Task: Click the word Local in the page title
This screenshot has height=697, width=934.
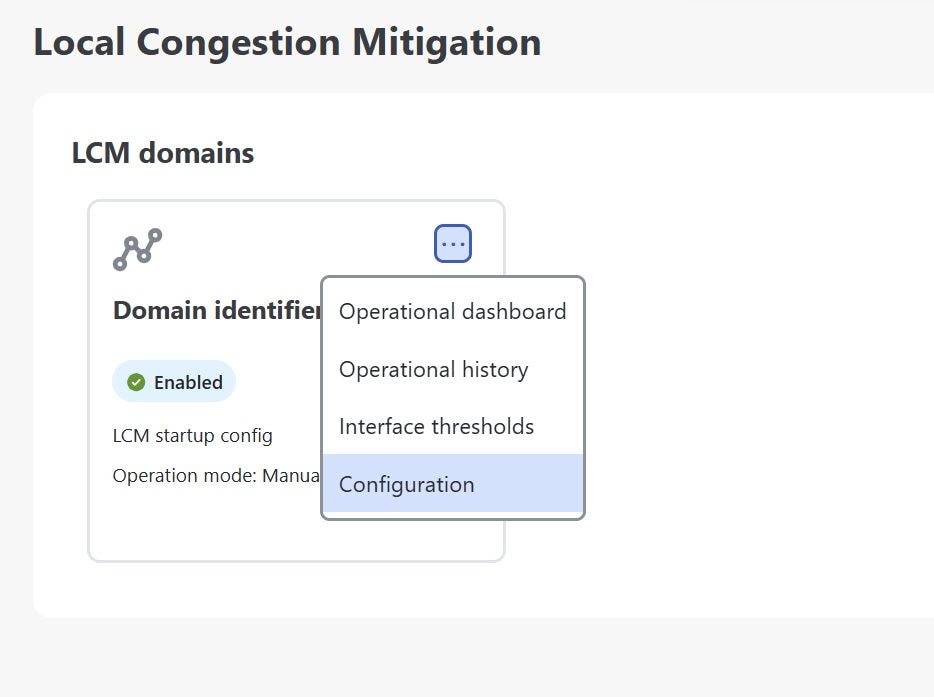Action: pyautogui.click(x=79, y=43)
